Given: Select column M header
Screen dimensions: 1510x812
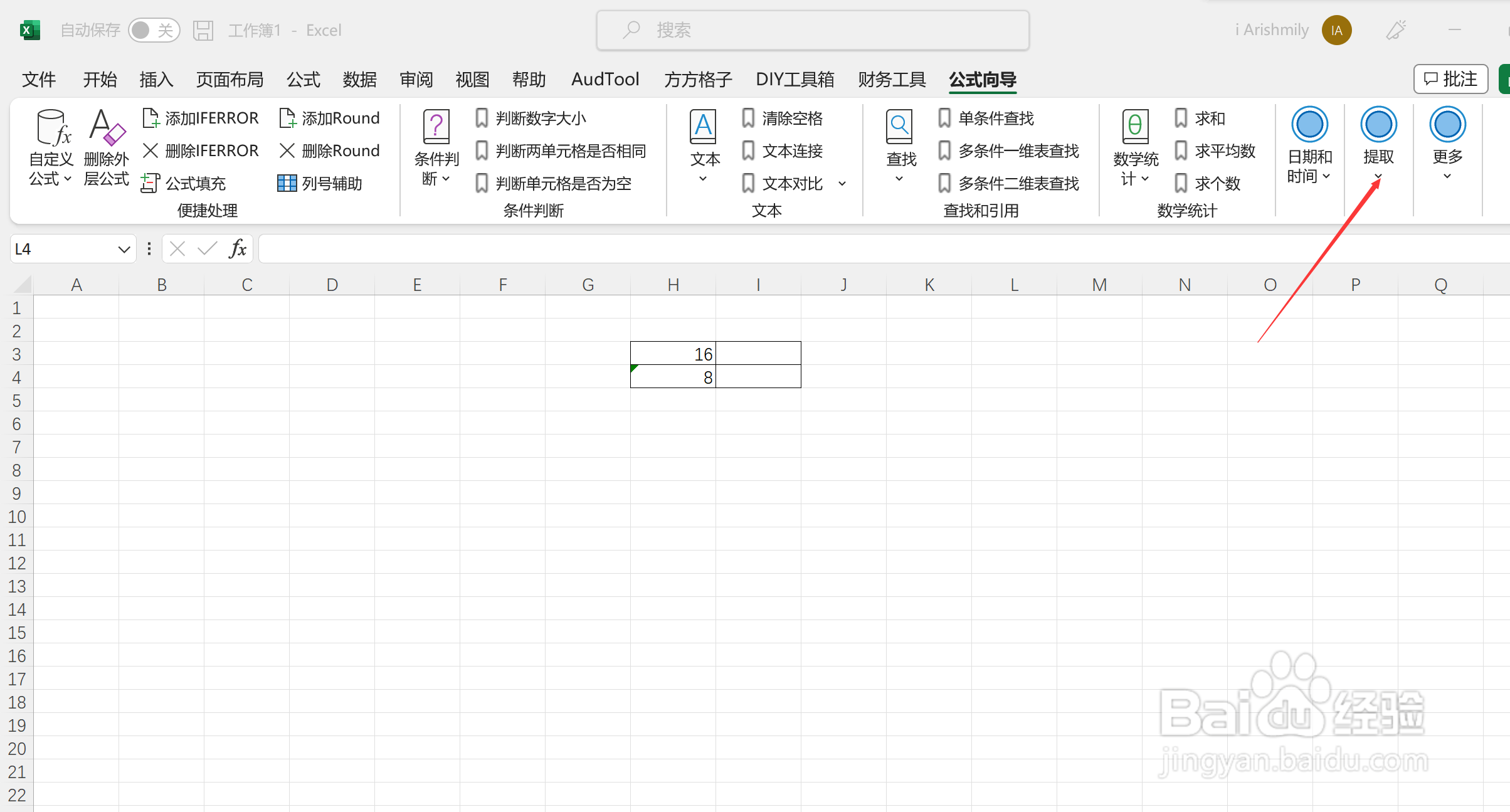Looking at the screenshot, I should (x=1099, y=285).
